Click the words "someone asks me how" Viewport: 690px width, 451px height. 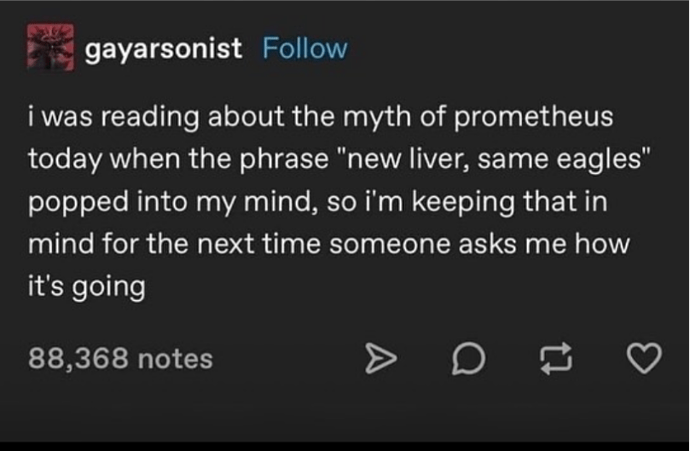tap(480, 244)
